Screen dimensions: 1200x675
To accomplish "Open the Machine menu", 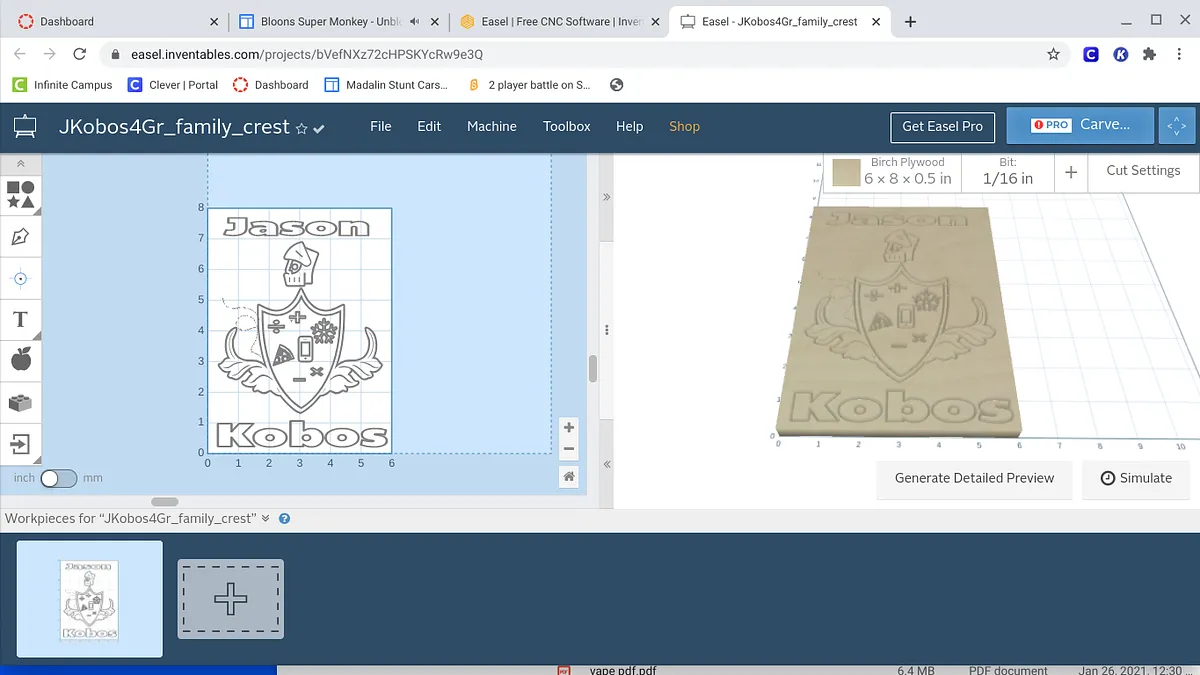I will 491,126.
